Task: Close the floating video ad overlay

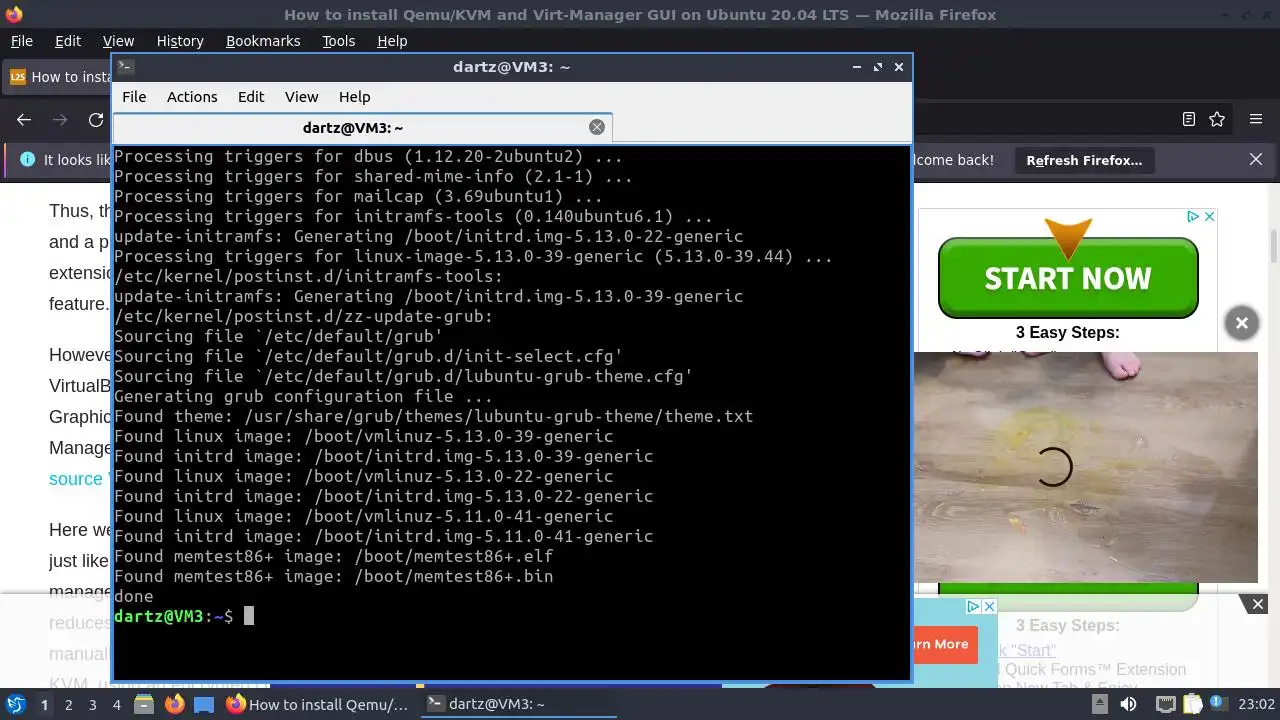Action: pos(1241,323)
